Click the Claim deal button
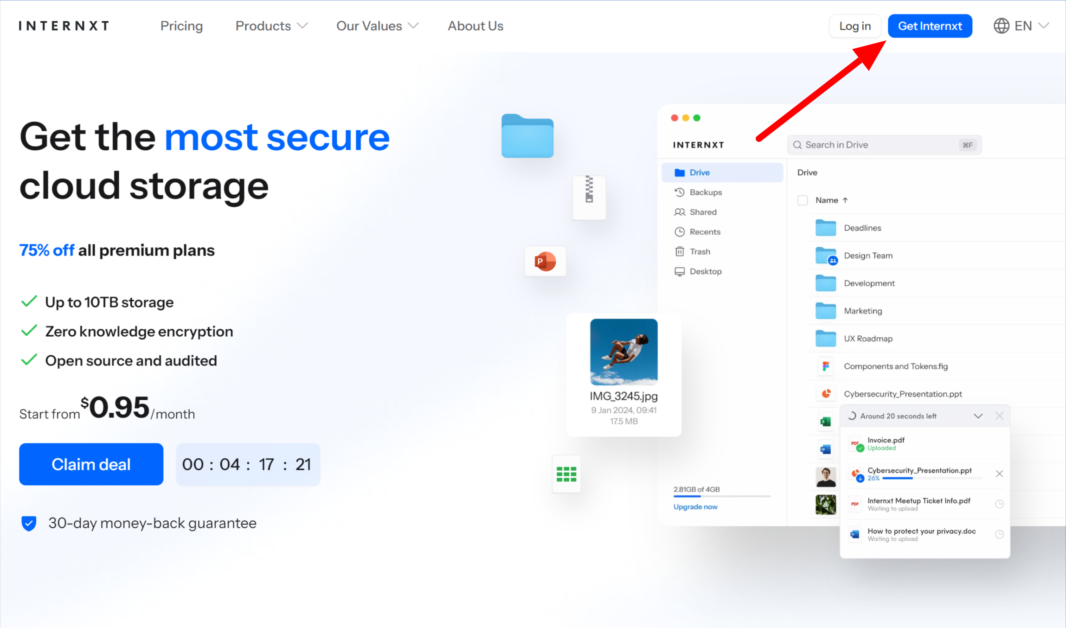This screenshot has width=1066, height=628. click(91, 464)
